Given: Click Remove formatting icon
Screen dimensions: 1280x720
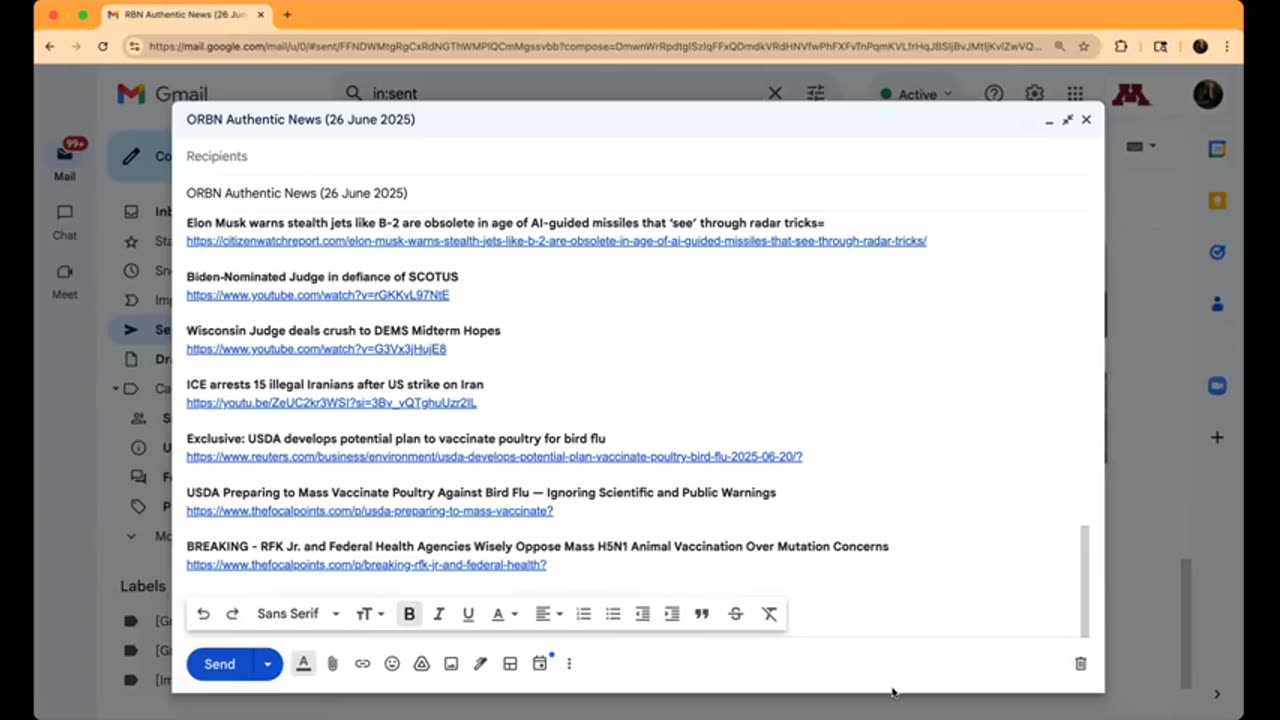Looking at the screenshot, I should tap(769, 614).
